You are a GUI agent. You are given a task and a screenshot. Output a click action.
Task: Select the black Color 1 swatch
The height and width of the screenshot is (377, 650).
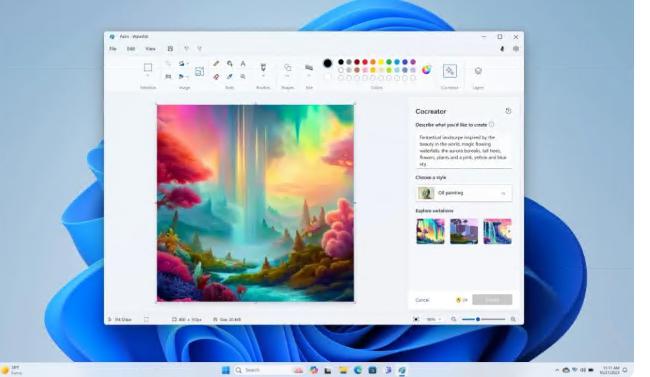pos(327,63)
